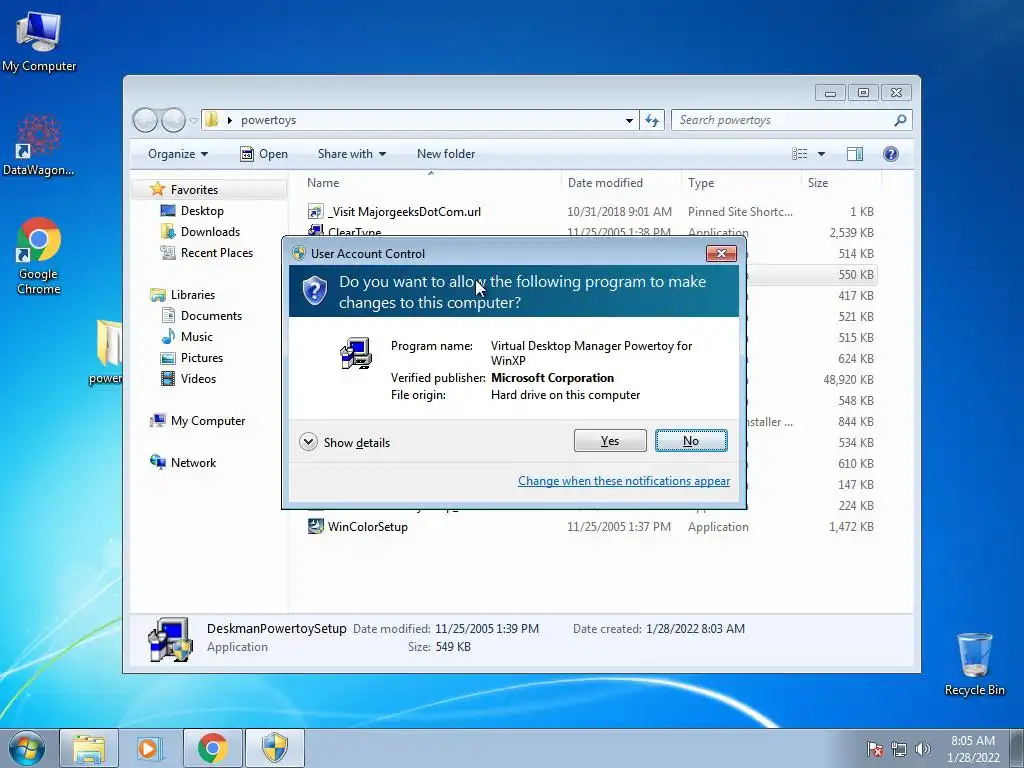Click powertoys in the address bar

pos(268,120)
